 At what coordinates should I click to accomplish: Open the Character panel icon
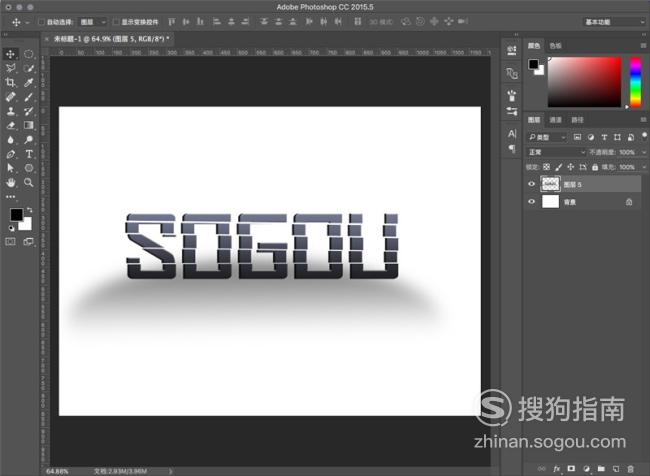(512, 134)
